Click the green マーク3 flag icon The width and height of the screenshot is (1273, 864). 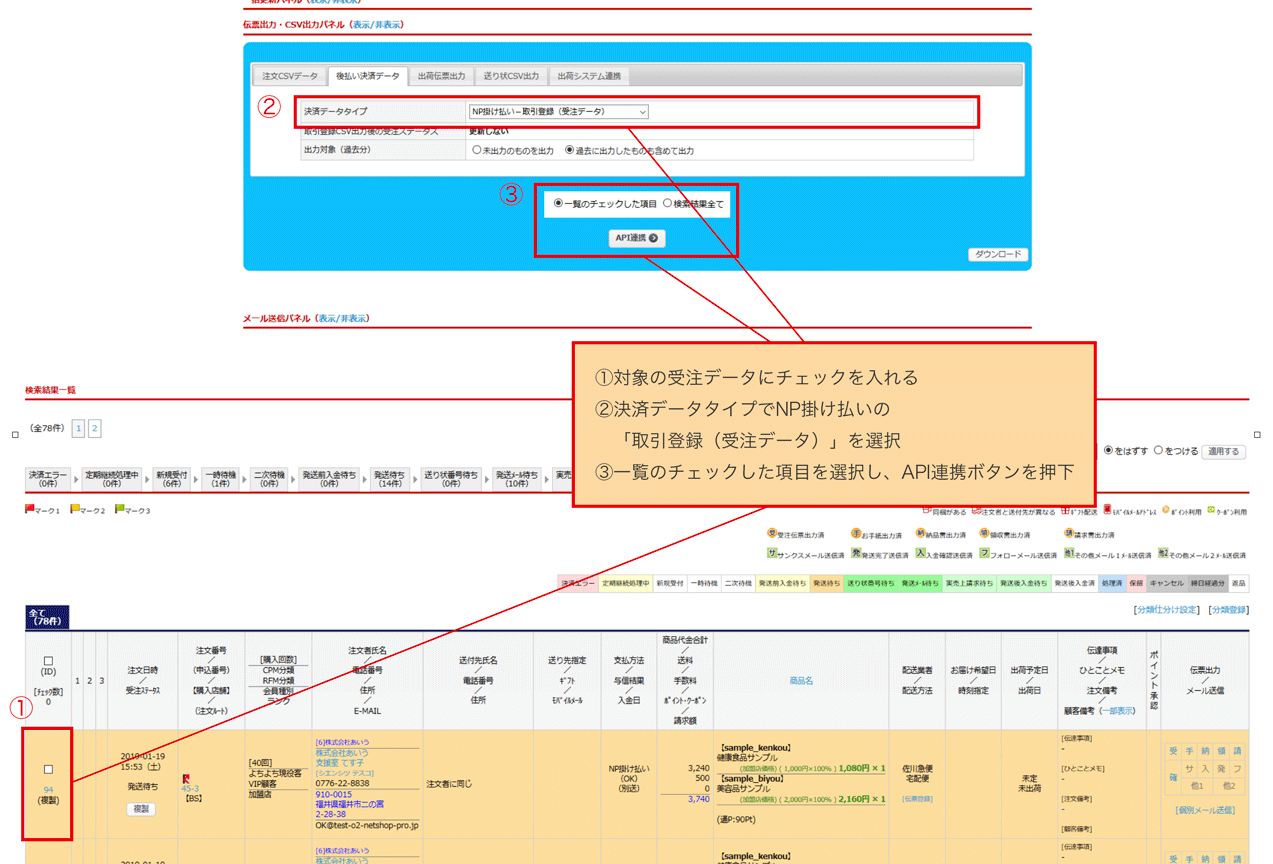tap(119, 510)
